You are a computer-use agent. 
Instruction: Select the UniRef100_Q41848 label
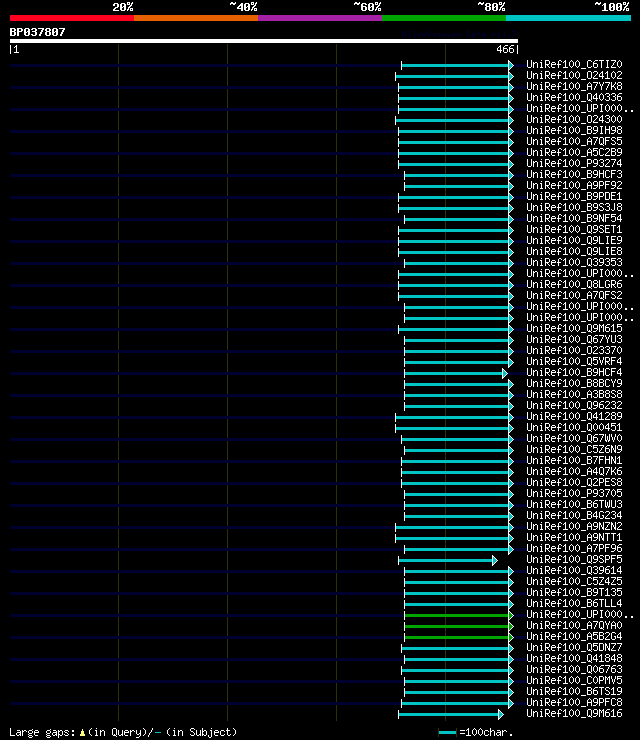click(574, 658)
